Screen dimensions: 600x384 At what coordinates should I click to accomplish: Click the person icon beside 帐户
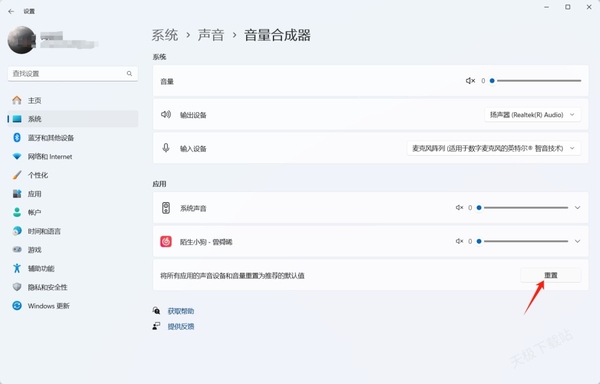coord(17,212)
